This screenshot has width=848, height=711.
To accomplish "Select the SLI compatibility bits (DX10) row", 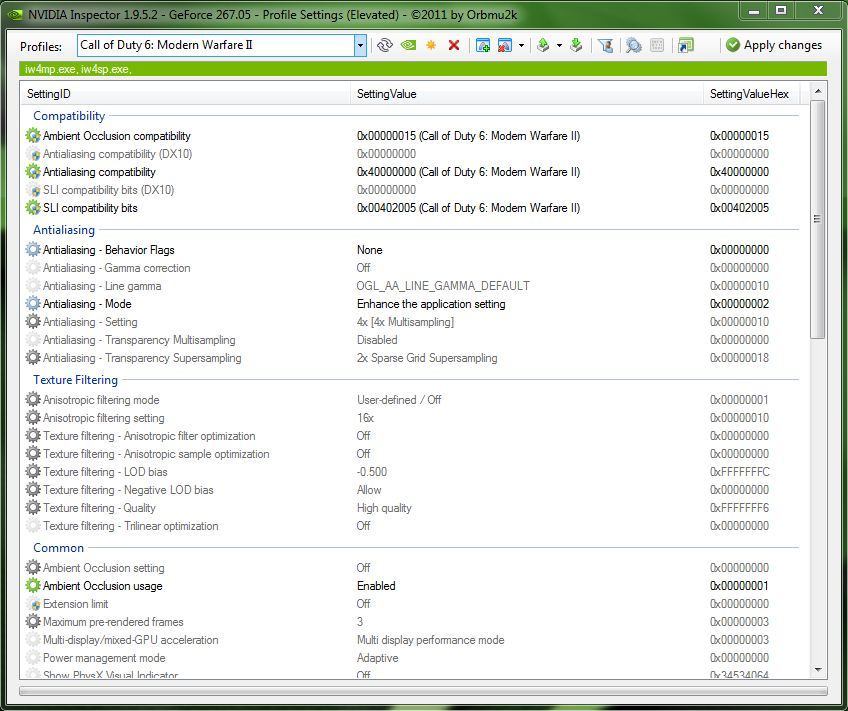I will 411,190.
